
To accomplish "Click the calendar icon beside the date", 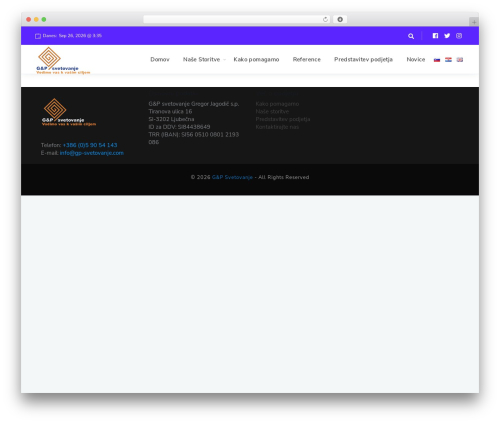I will [x=38, y=36].
